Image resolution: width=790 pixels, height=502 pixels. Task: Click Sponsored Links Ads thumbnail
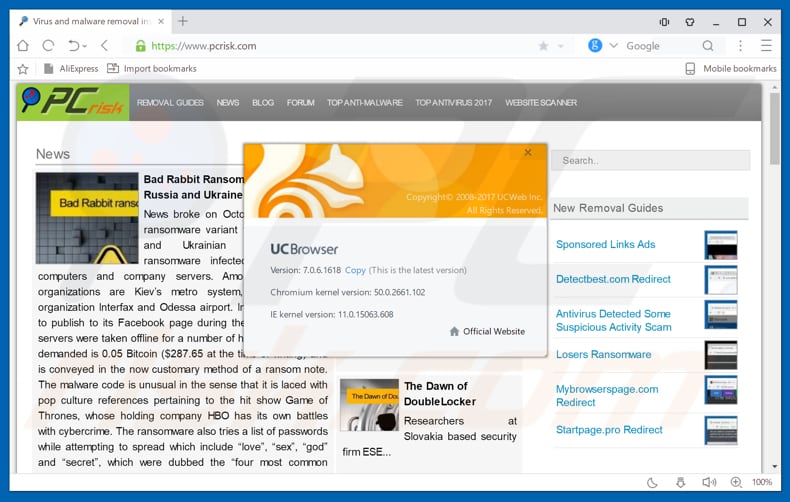[x=721, y=245]
